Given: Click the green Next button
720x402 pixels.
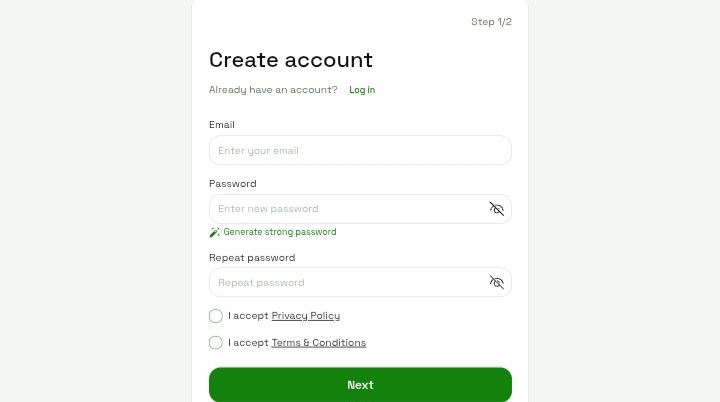Looking at the screenshot, I should click(x=360, y=385).
